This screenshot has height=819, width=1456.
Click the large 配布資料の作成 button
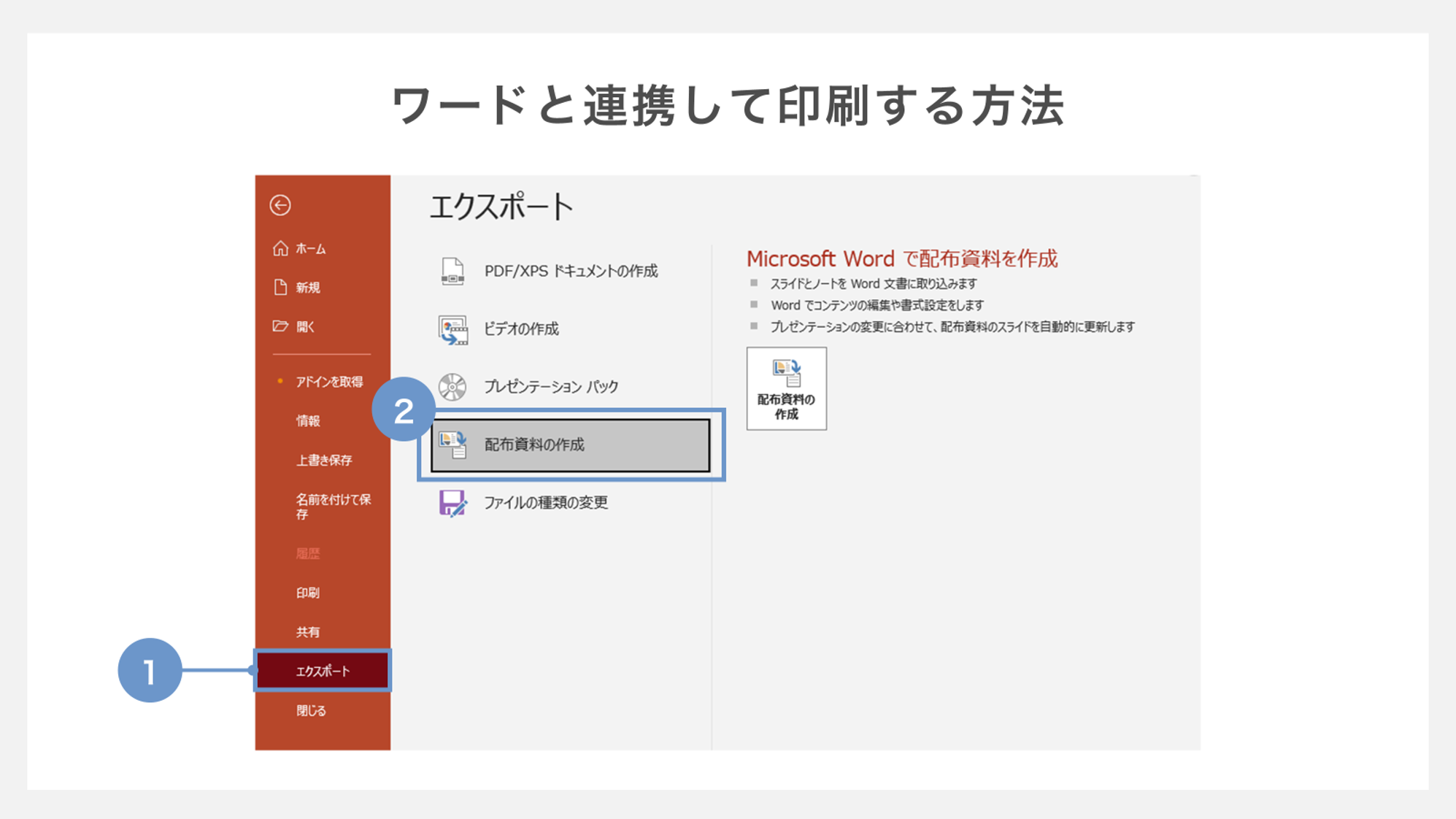786,388
